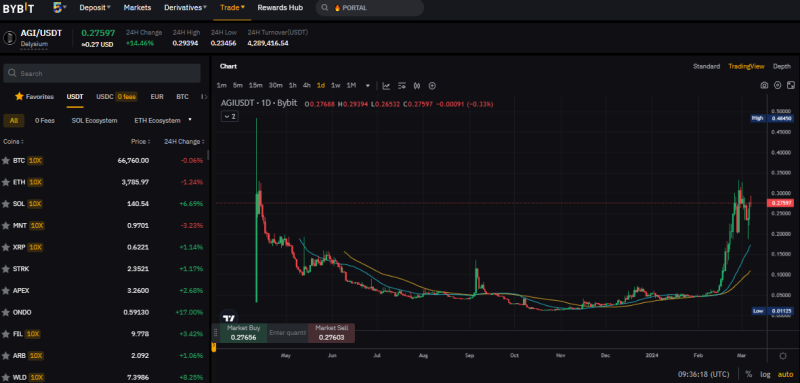
Task: Open the 5th anniversary icon menu
Action: pyautogui.click(x=60, y=8)
